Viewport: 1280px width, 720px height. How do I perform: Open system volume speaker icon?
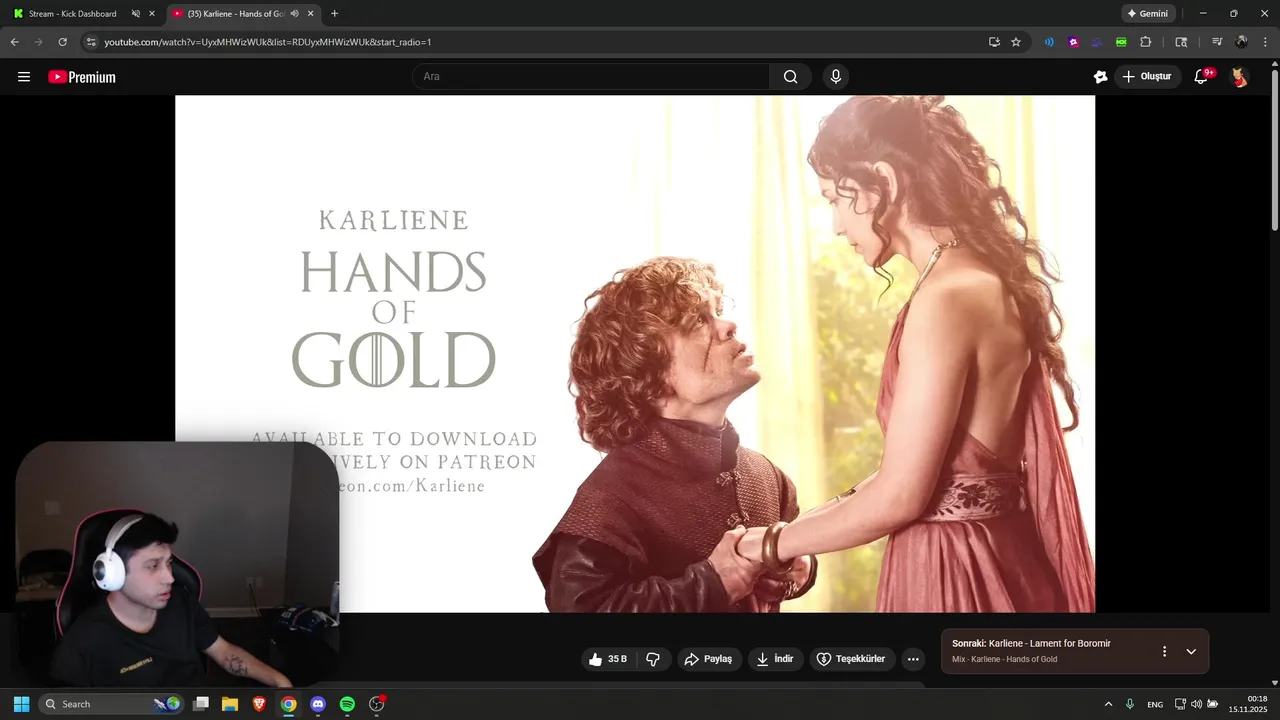pyautogui.click(x=1196, y=704)
